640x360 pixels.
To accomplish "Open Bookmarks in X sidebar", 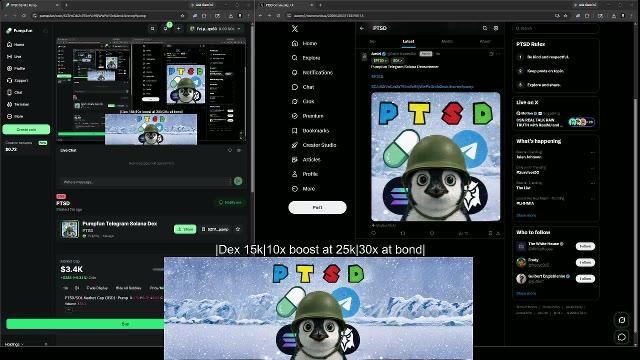I will 310,131.
